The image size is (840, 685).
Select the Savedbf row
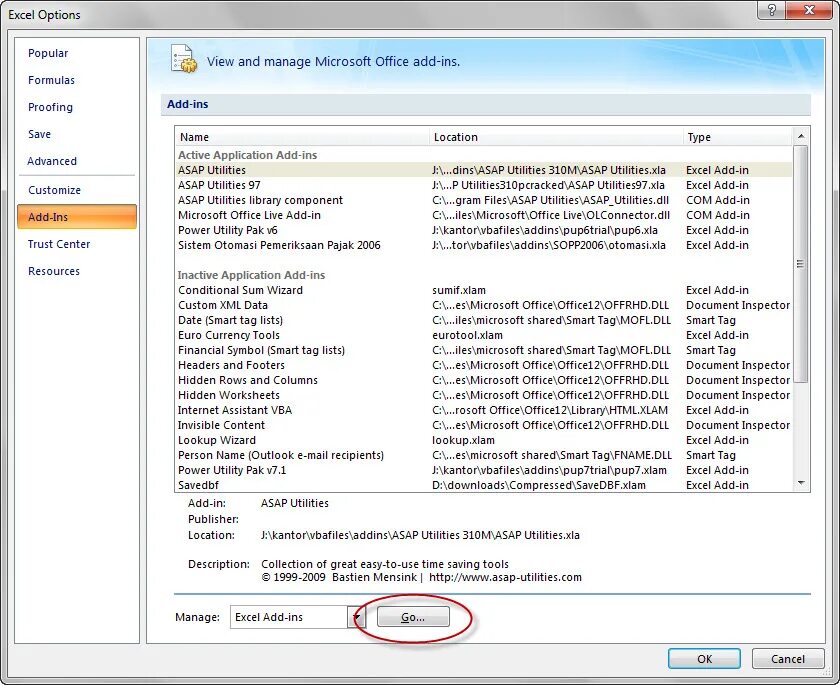484,485
